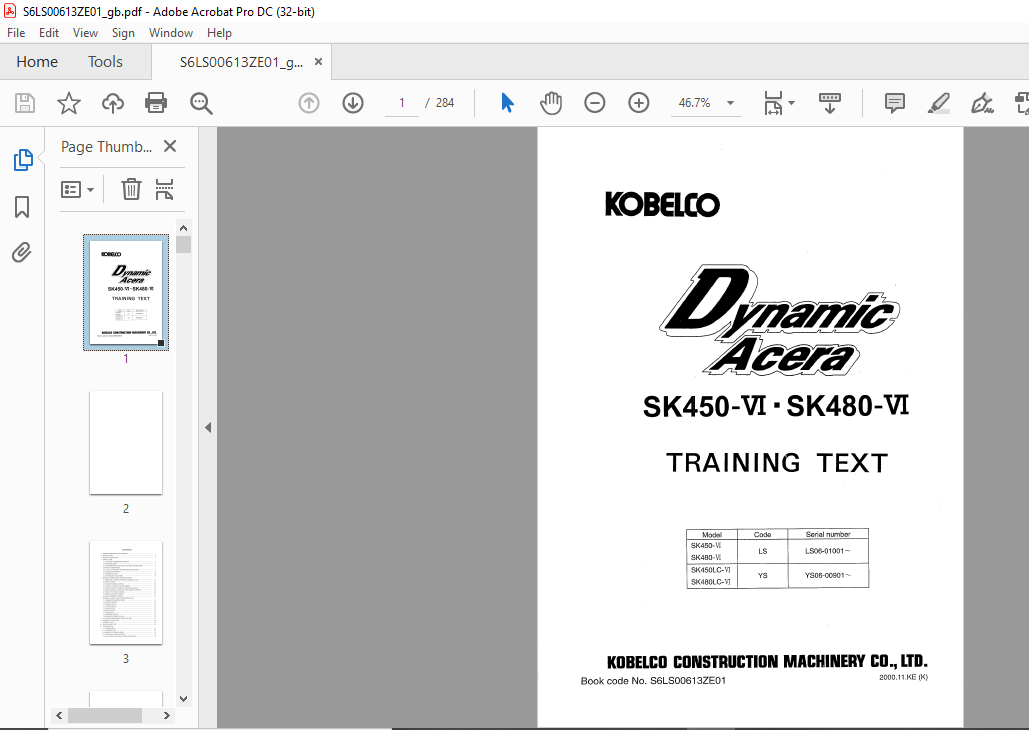Screen dimensions: 1029x730
Task: Click the YS06-00901~ serial number cell
Action: [828, 576]
